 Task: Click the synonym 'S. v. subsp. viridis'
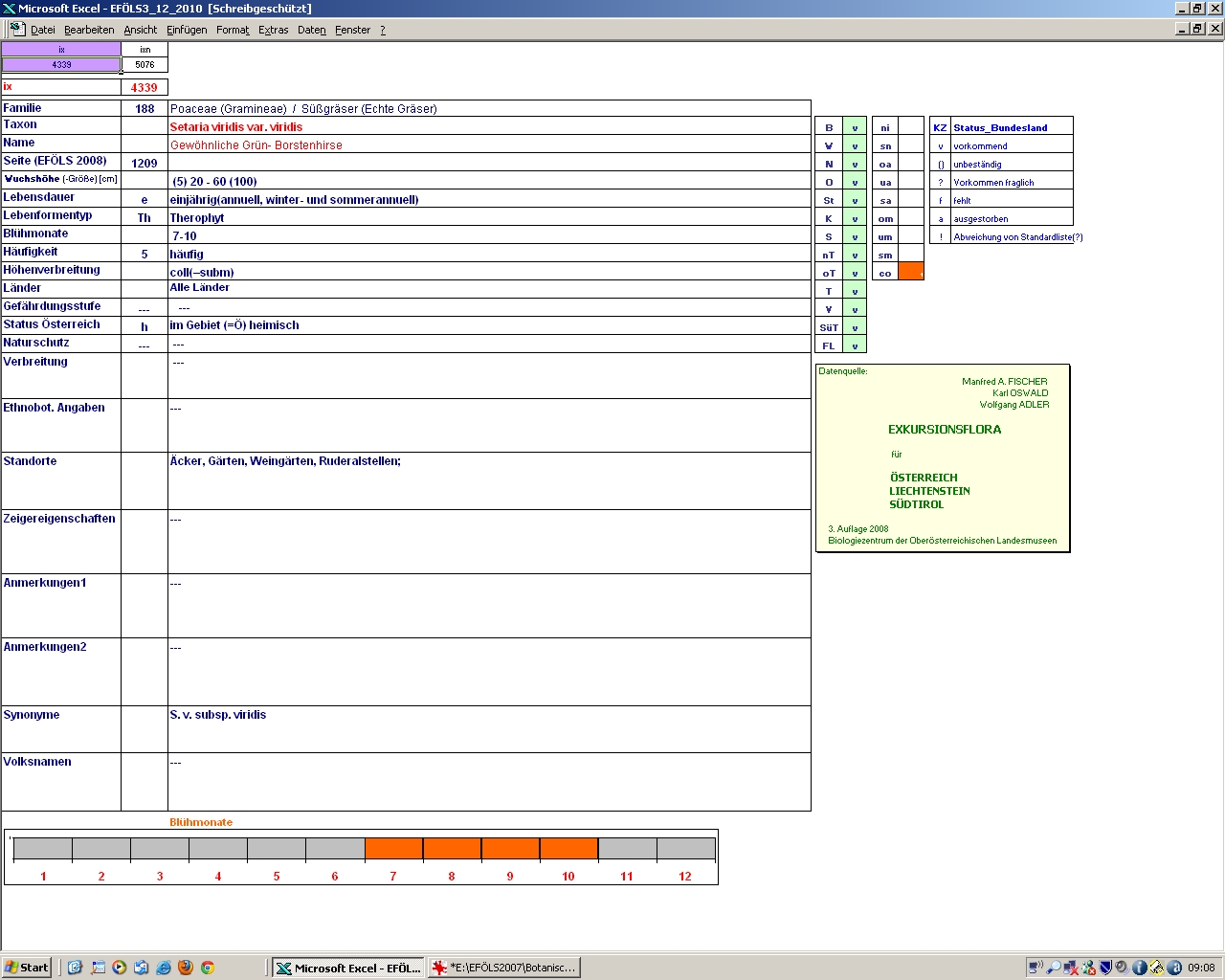[218, 715]
